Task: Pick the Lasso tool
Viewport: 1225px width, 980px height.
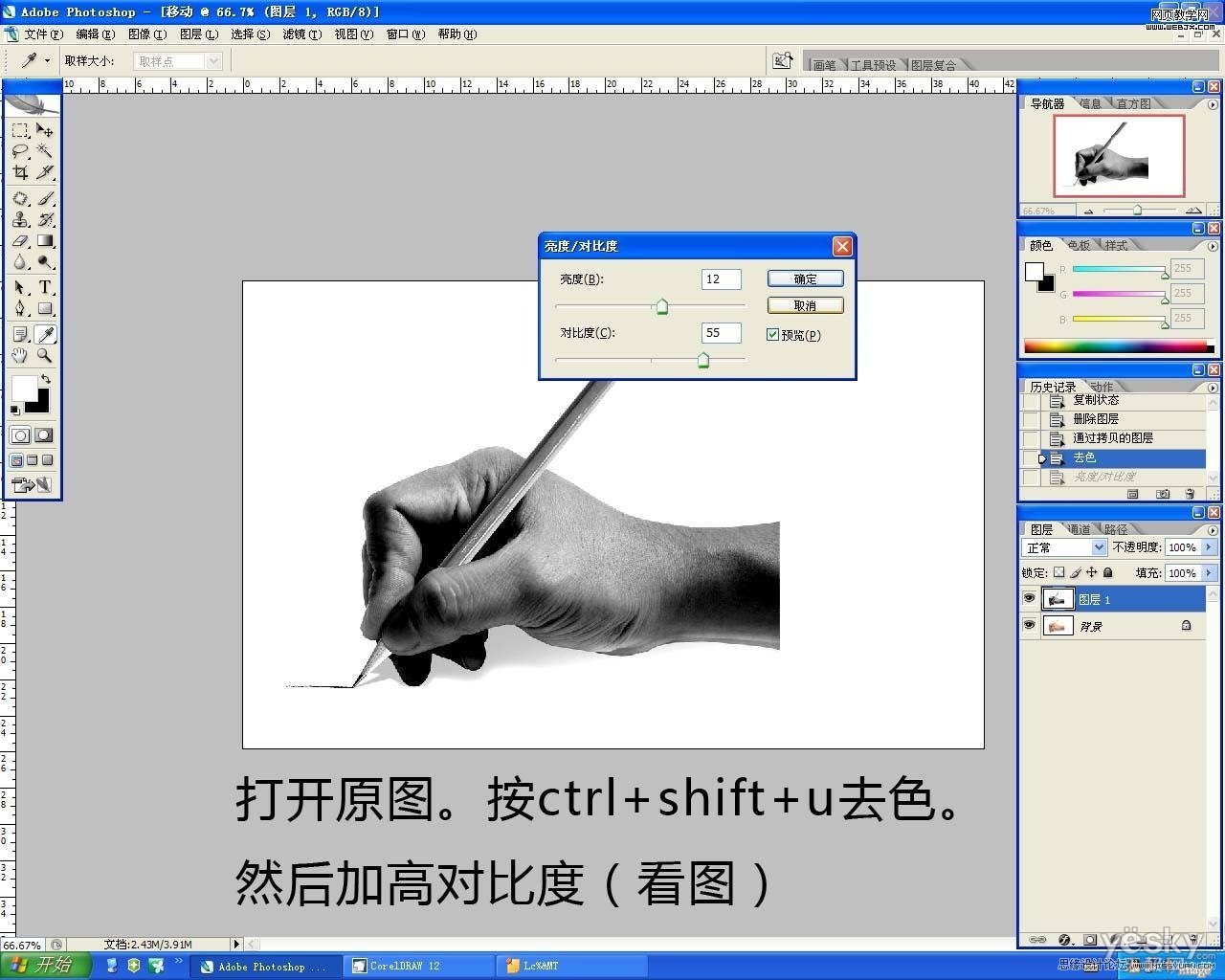Action: [20, 151]
